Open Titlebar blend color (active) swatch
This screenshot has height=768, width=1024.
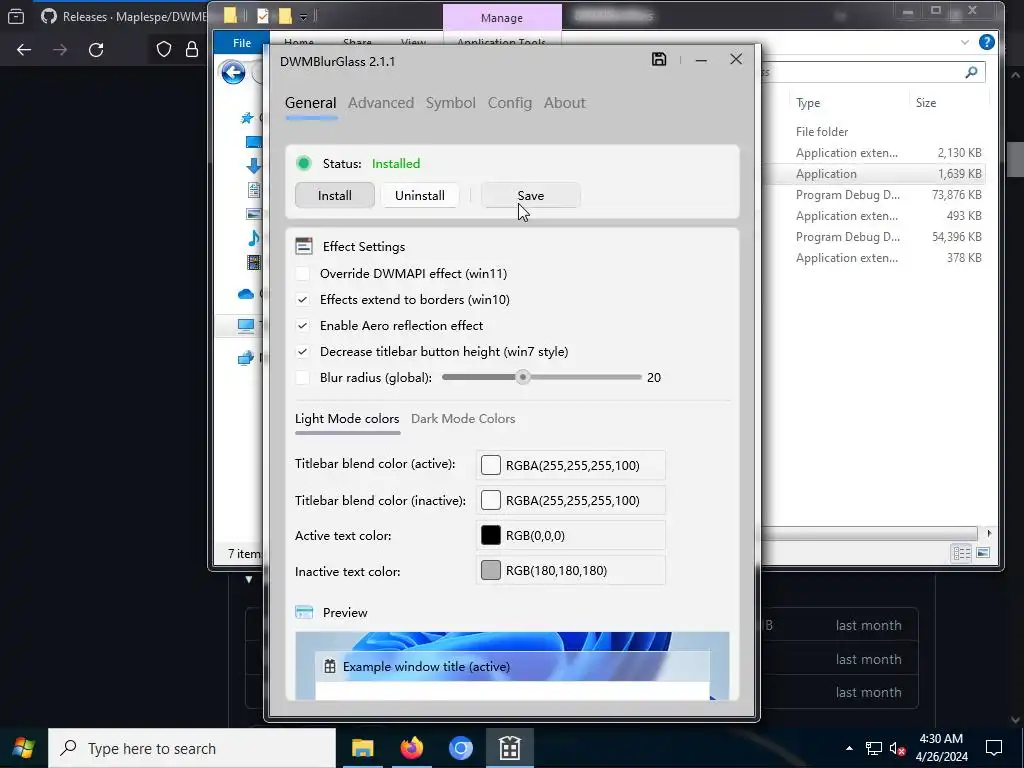(x=490, y=465)
